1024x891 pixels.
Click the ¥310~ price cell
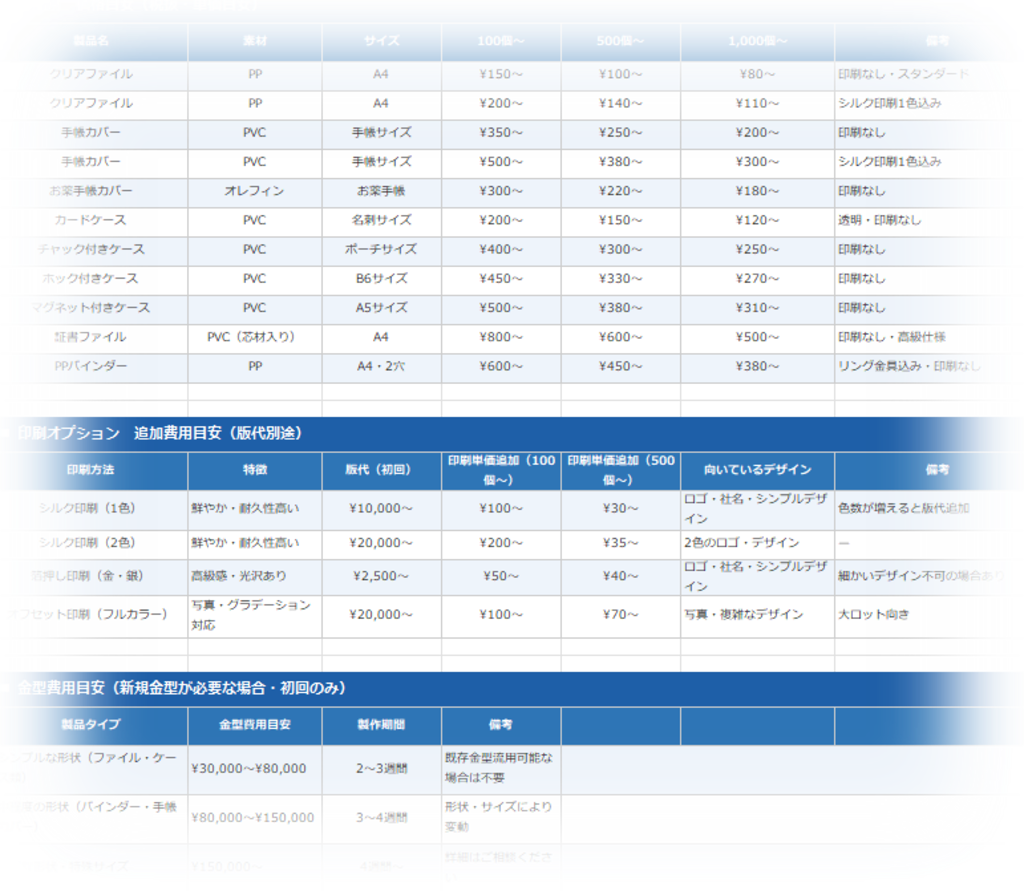tap(757, 308)
